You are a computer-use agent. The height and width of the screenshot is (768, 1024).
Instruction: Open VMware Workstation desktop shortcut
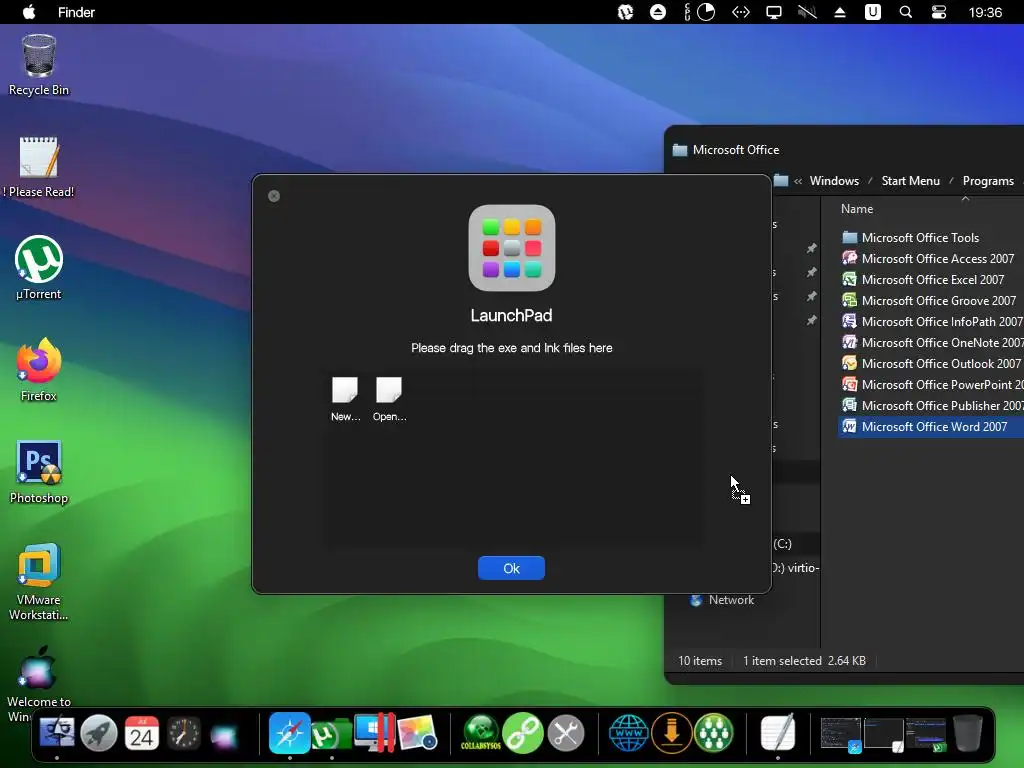tap(39, 581)
